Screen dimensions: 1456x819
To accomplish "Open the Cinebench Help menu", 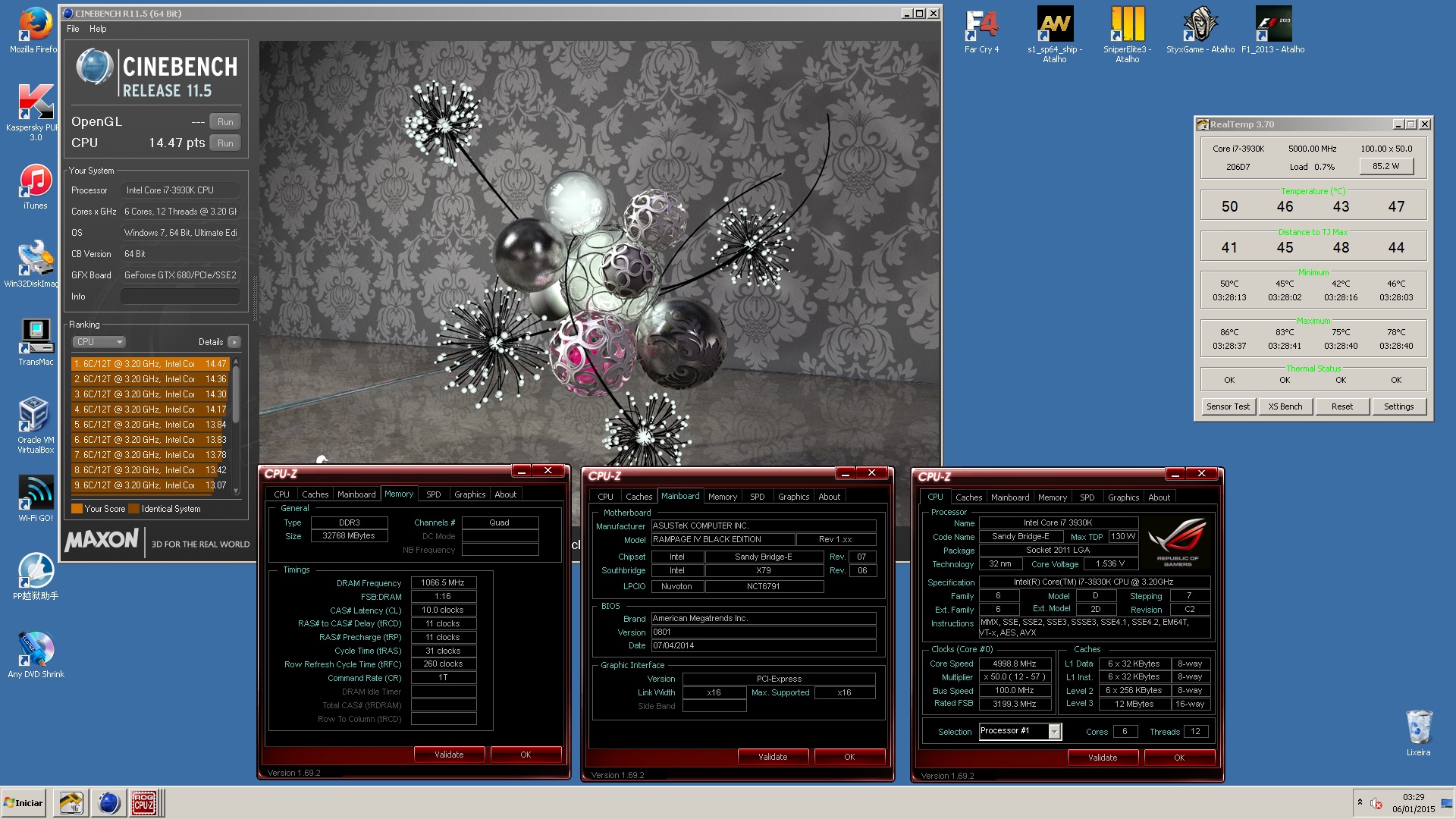I will click(98, 29).
